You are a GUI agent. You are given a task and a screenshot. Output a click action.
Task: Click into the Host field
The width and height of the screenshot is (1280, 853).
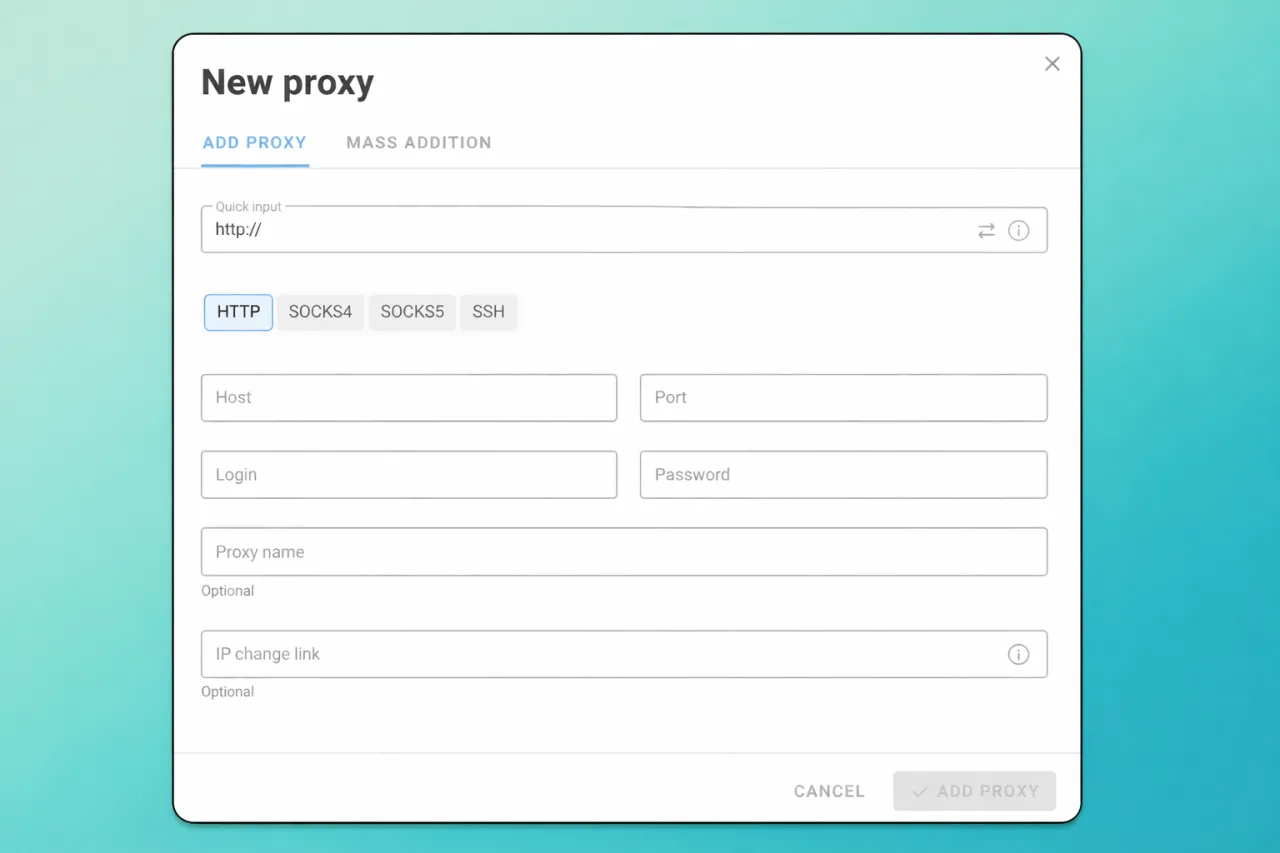[x=408, y=398]
